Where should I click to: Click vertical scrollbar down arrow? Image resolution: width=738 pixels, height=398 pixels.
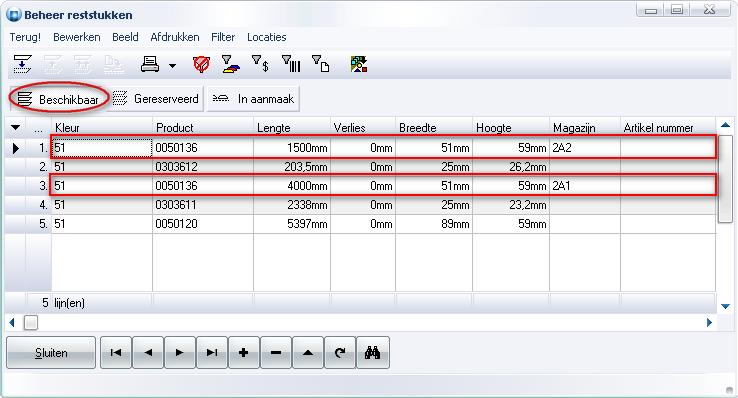click(x=725, y=307)
